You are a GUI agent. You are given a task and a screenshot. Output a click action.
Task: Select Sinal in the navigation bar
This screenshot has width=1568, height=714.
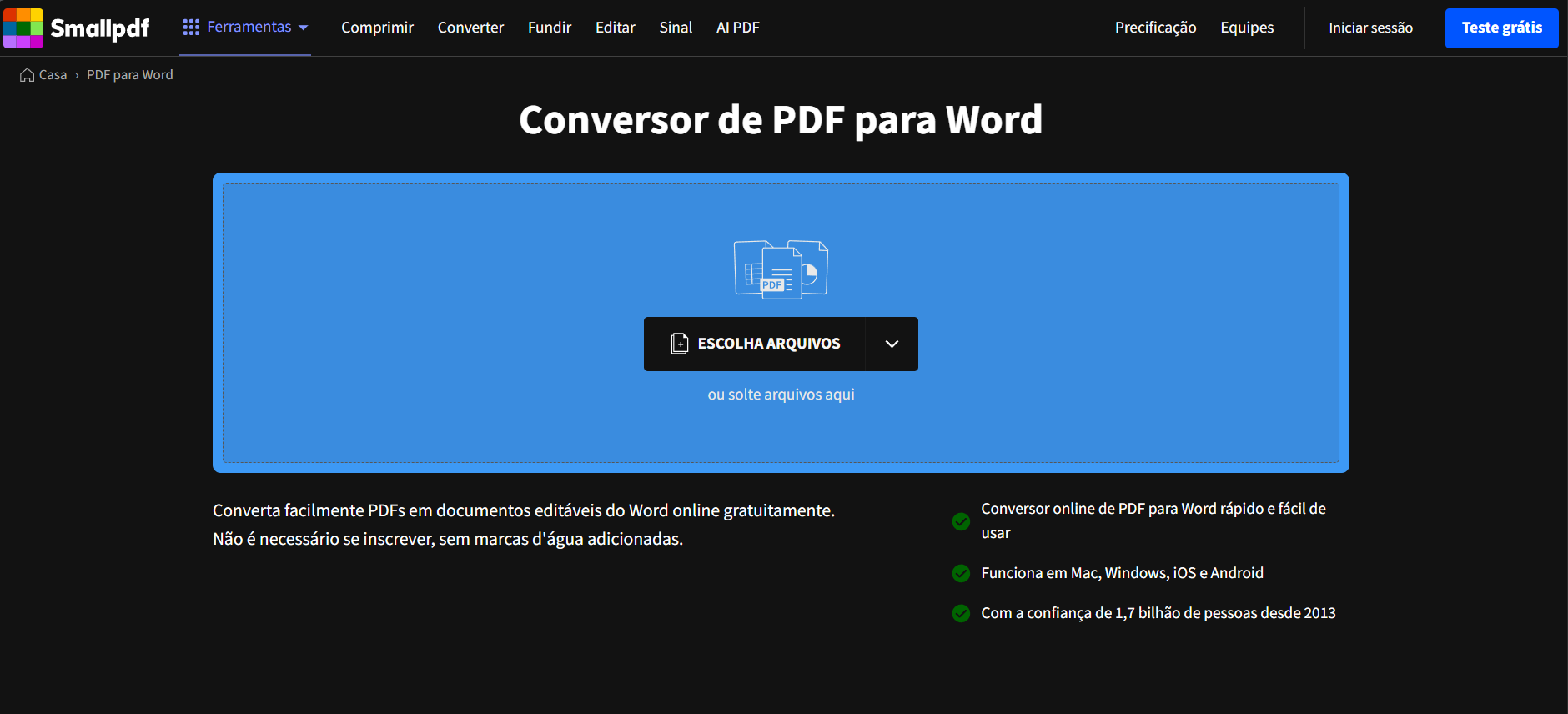(676, 28)
